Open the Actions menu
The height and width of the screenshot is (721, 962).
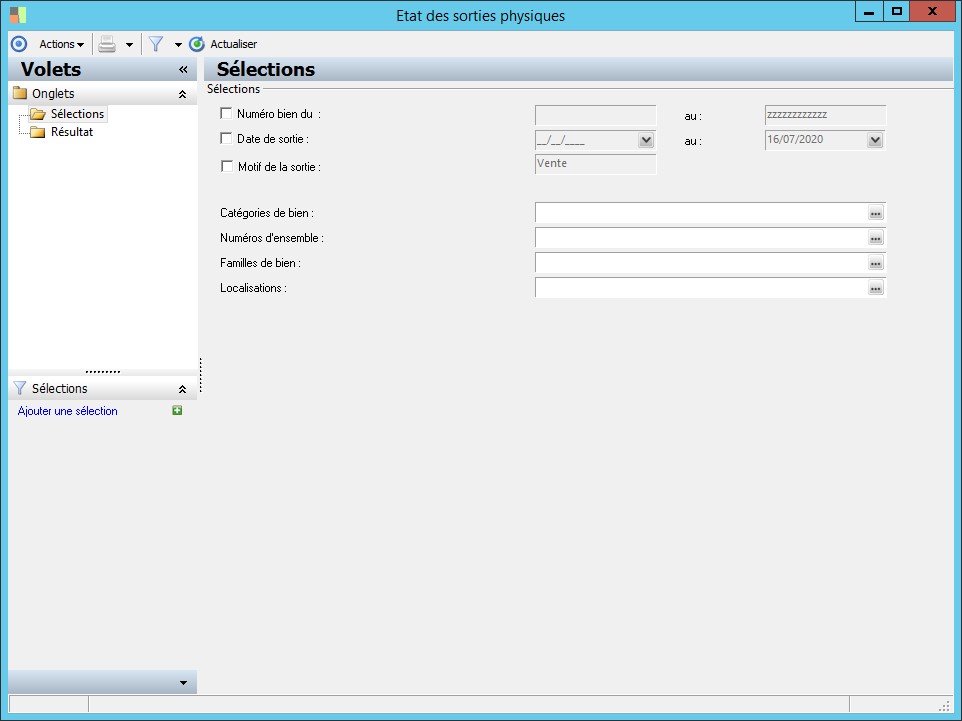[x=61, y=44]
